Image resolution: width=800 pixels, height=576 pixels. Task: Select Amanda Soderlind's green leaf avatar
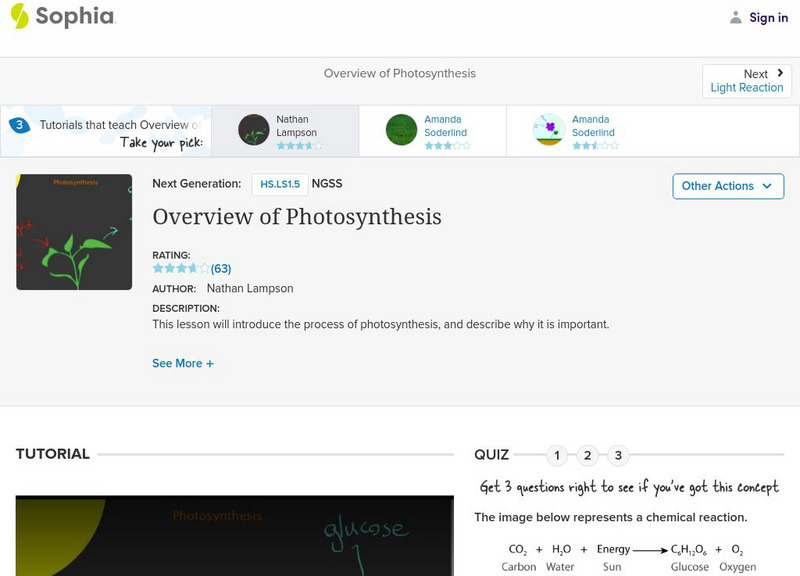(x=400, y=130)
